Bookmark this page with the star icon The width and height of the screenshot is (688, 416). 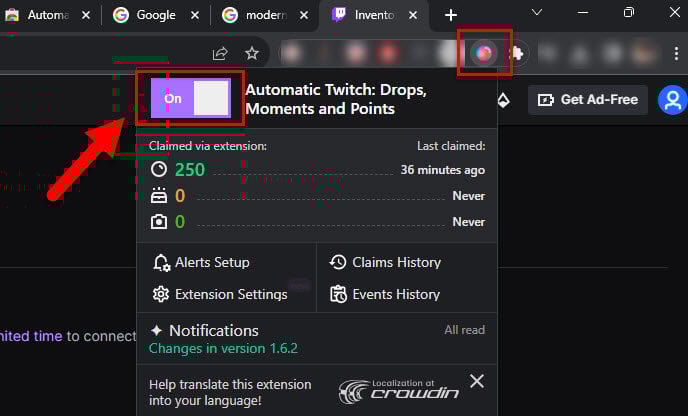[x=252, y=53]
